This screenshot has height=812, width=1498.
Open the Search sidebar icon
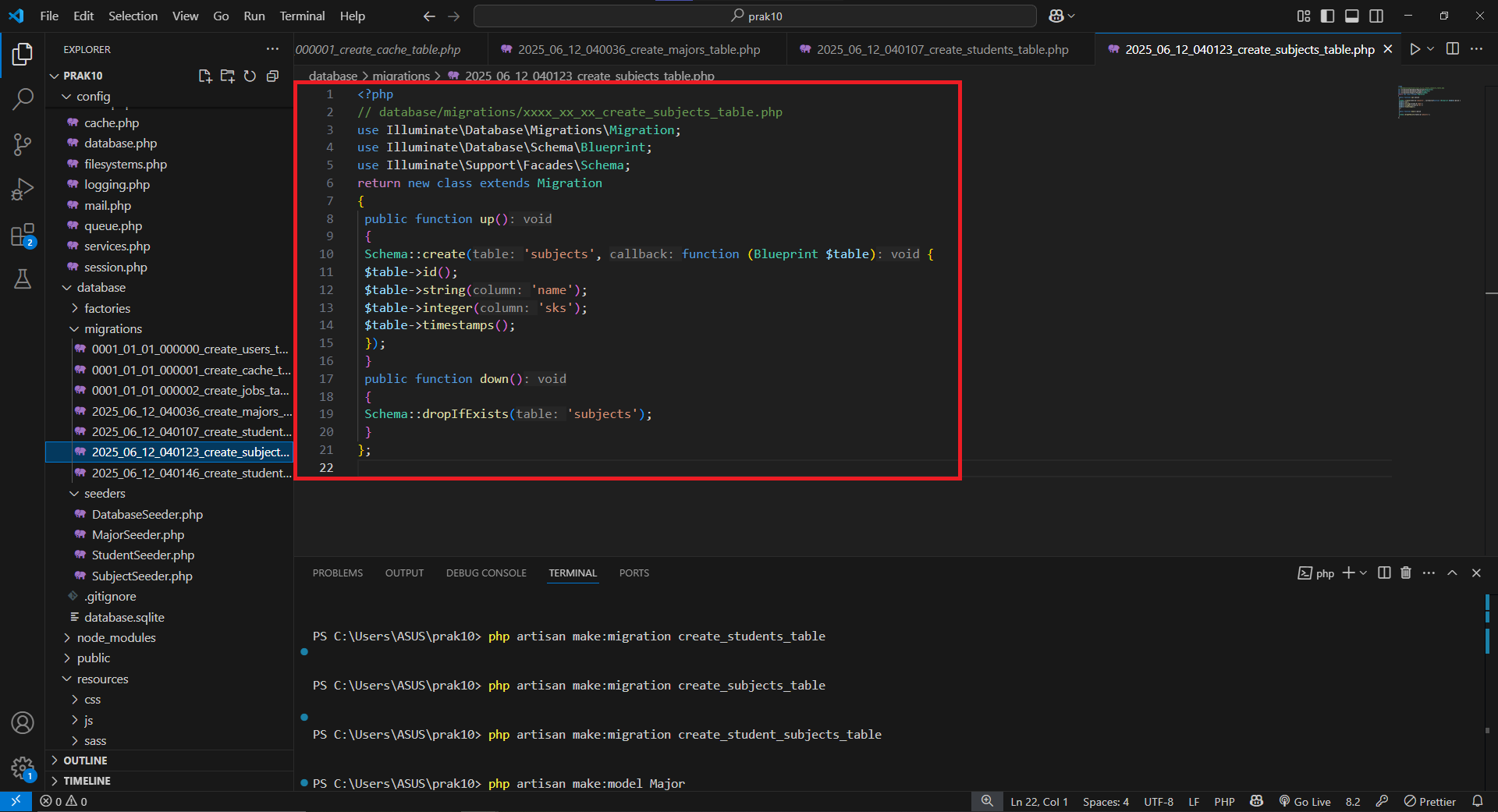pos(23,99)
